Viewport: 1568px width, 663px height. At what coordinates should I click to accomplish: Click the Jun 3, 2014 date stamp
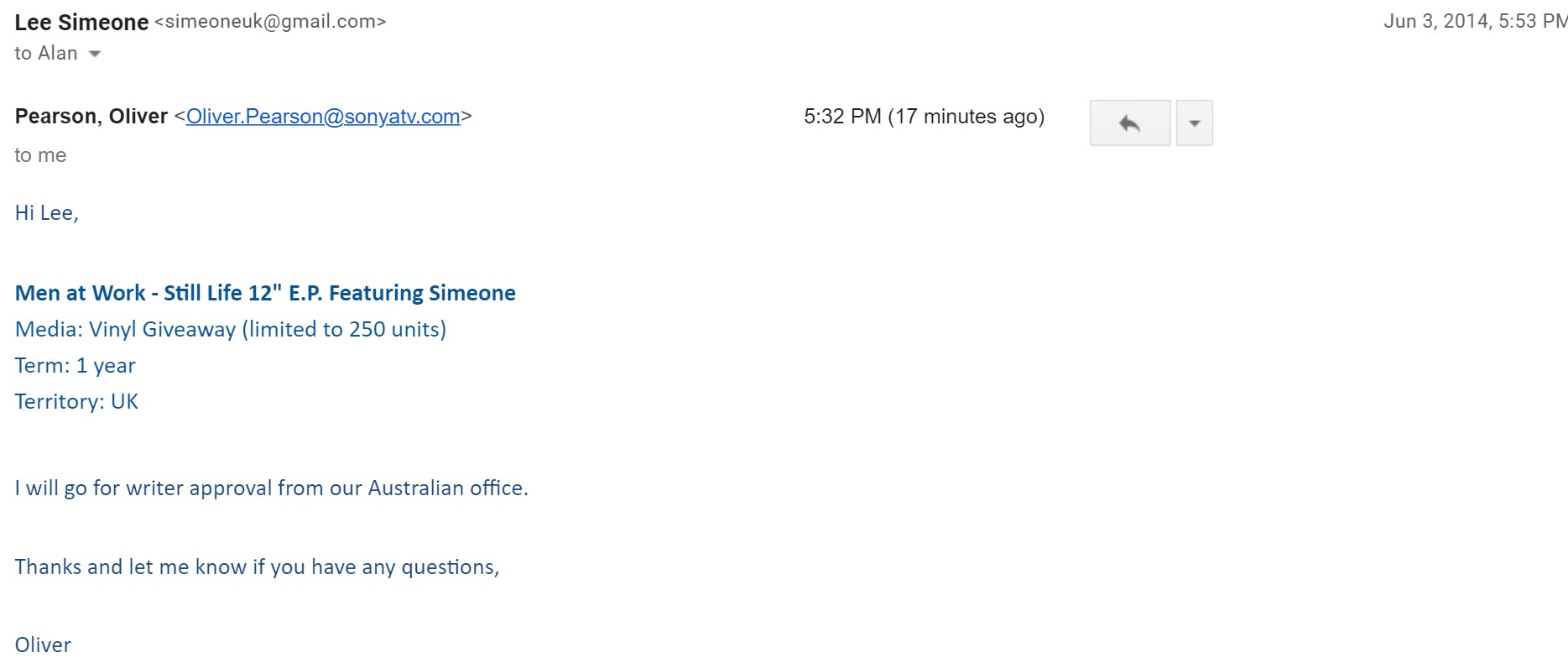[x=1475, y=21]
